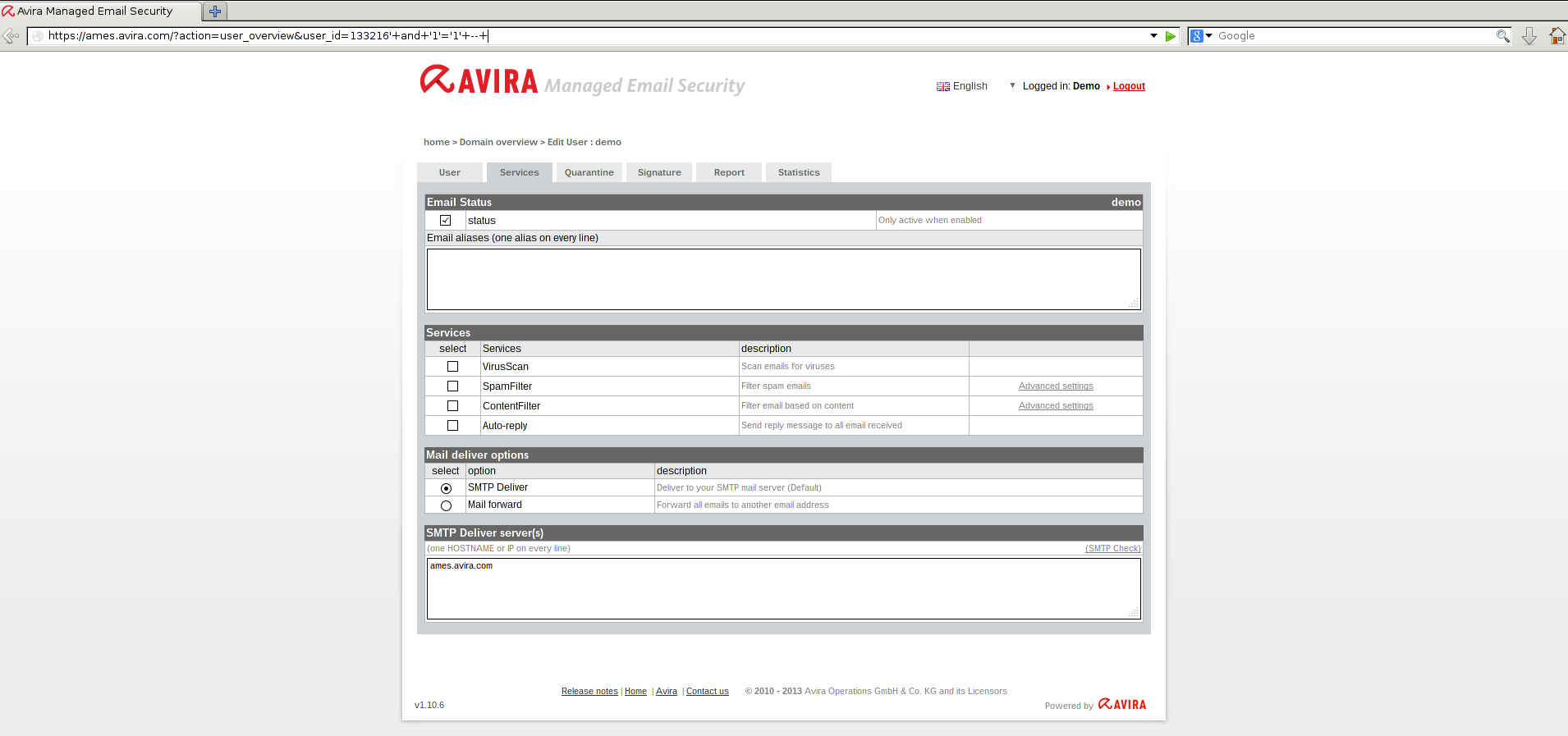
Task: Click the green Go arrow in address bar
Action: pos(1171,36)
